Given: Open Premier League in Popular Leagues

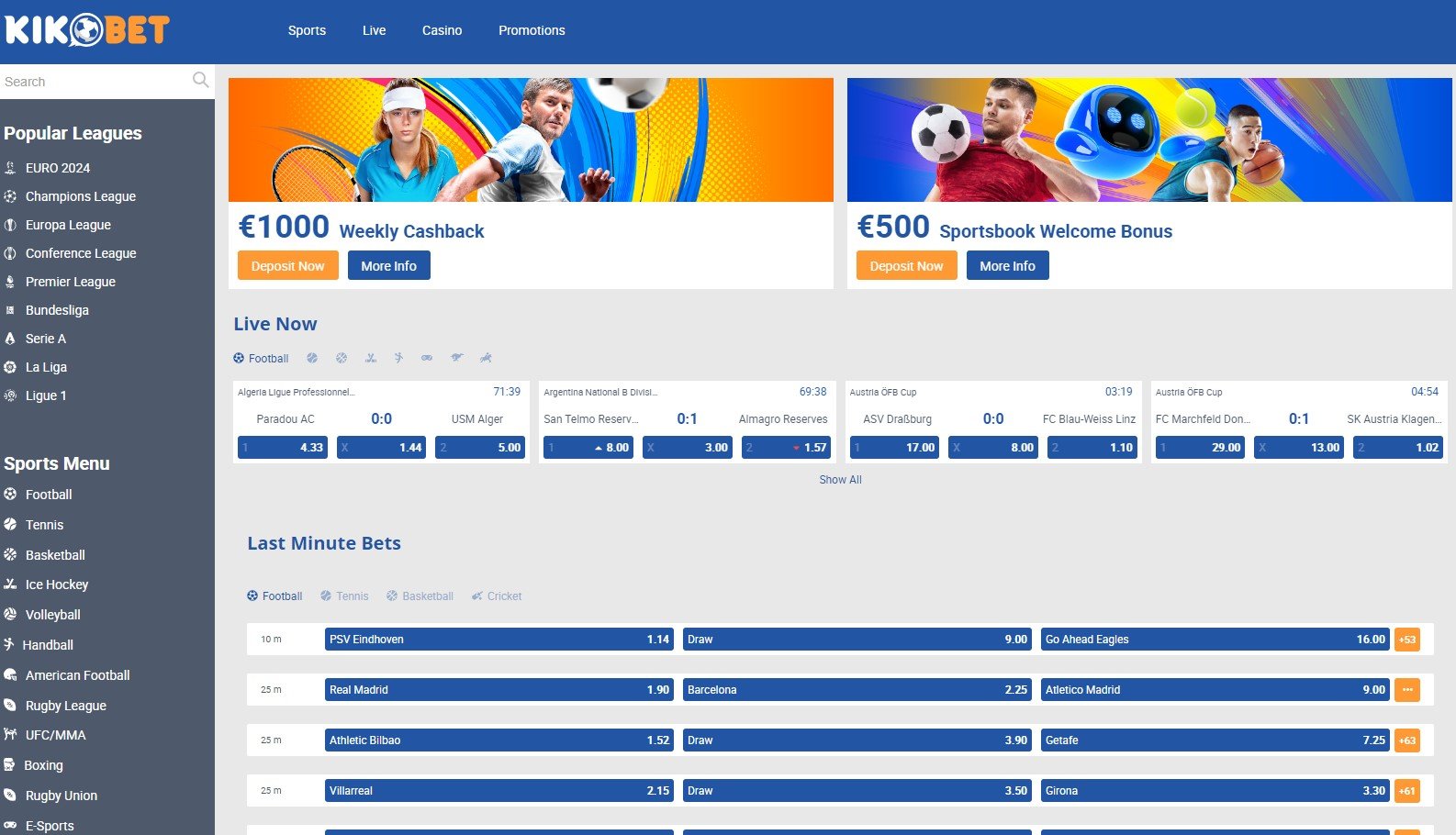Looking at the screenshot, I should [71, 282].
